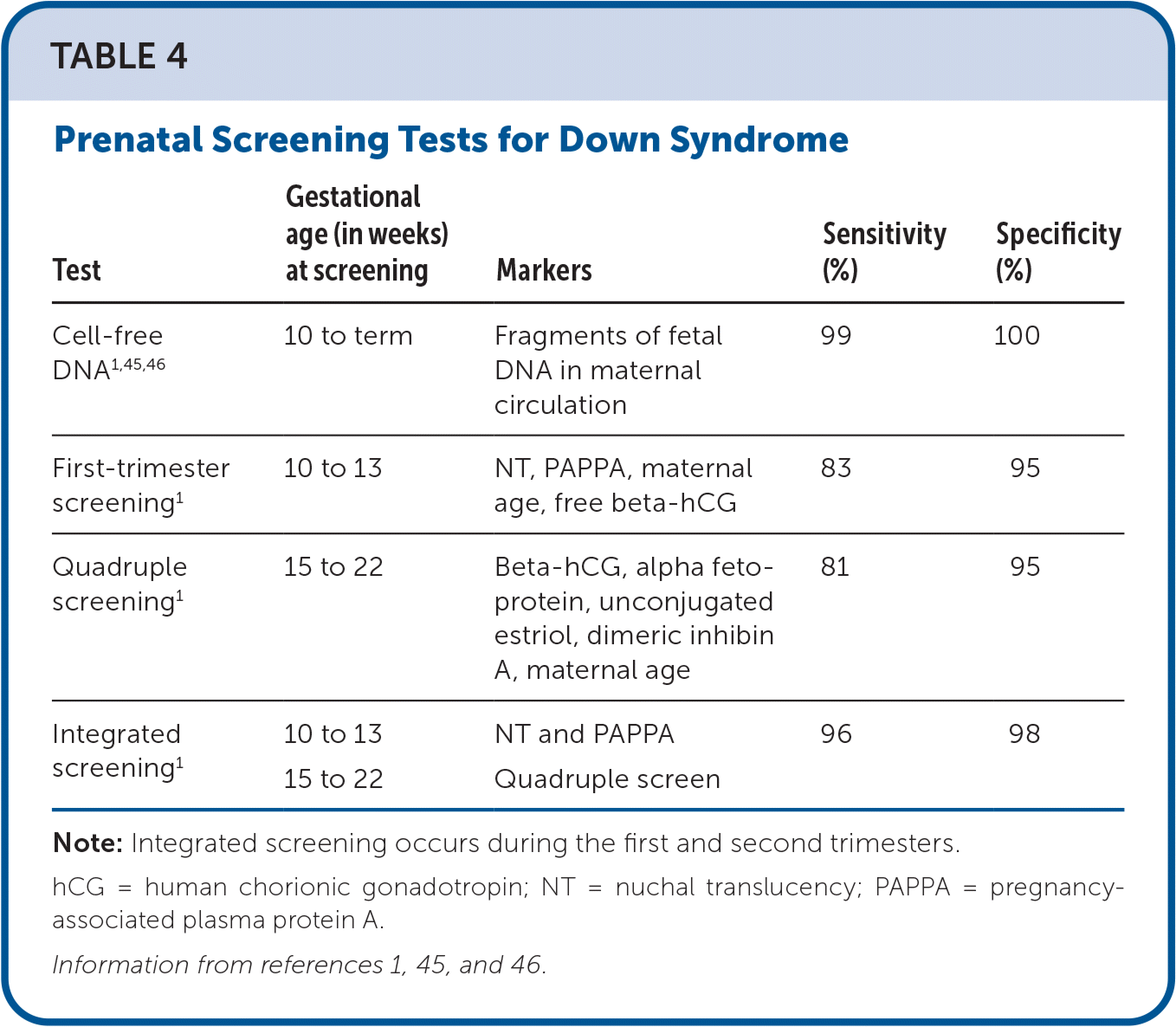Select the First-trimester sensitivity value 83
This screenshot has height=1027, width=1176.
[x=836, y=468]
